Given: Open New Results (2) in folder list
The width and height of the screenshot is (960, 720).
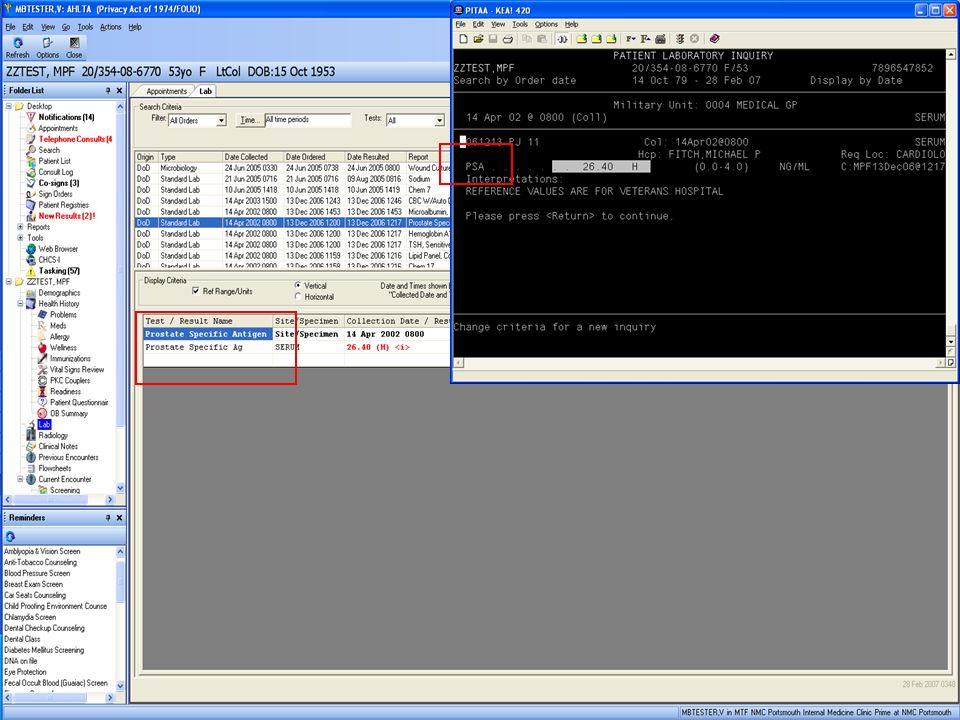Looking at the screenshot, I should (66, 216).
